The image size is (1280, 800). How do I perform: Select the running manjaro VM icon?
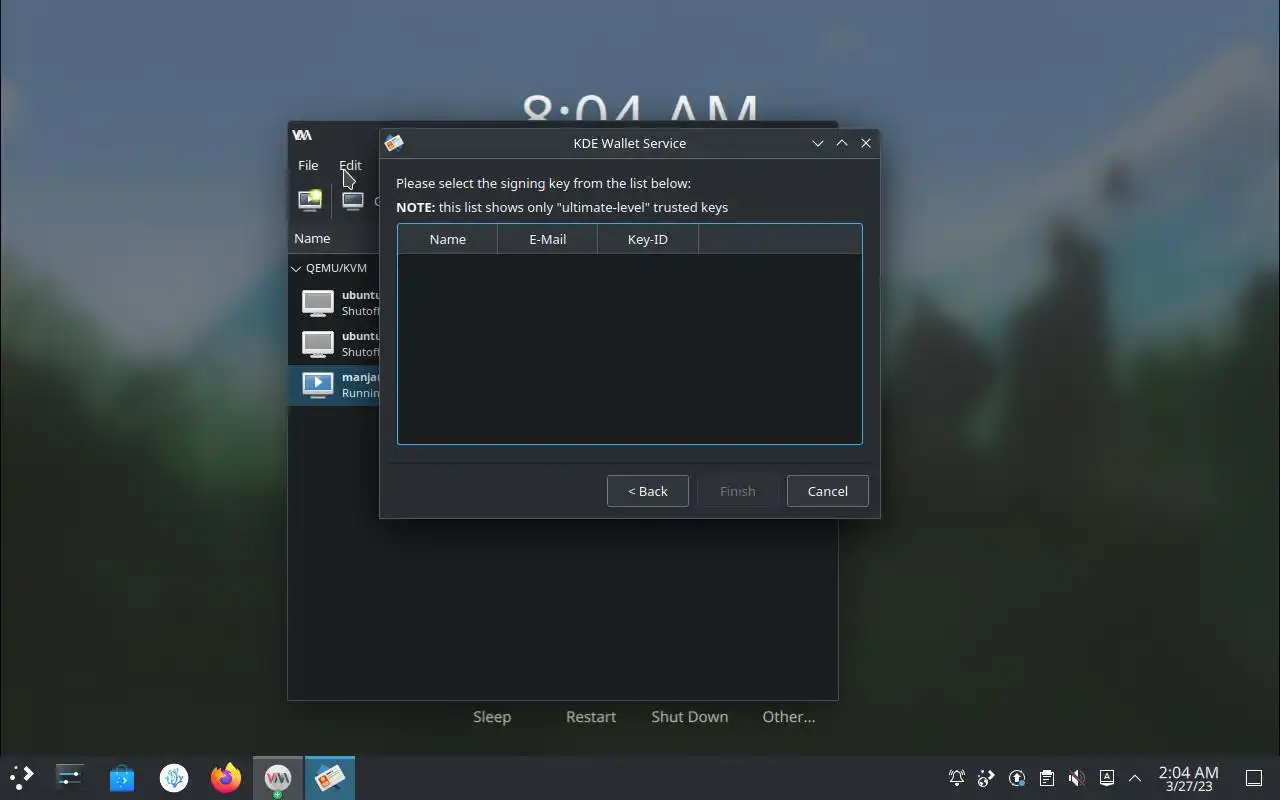(318, 385)
